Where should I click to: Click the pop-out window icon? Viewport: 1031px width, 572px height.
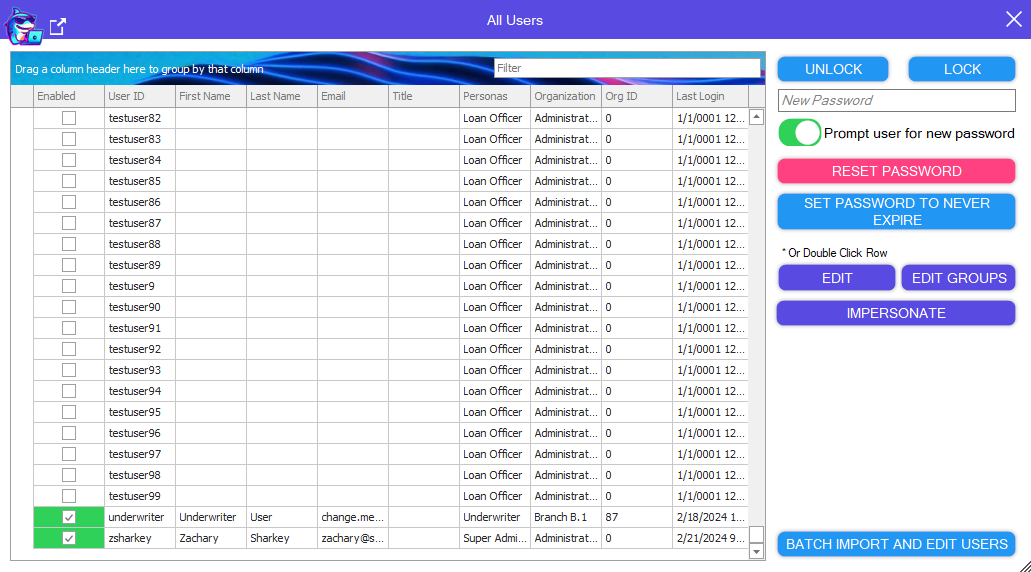tap(58, 27)
